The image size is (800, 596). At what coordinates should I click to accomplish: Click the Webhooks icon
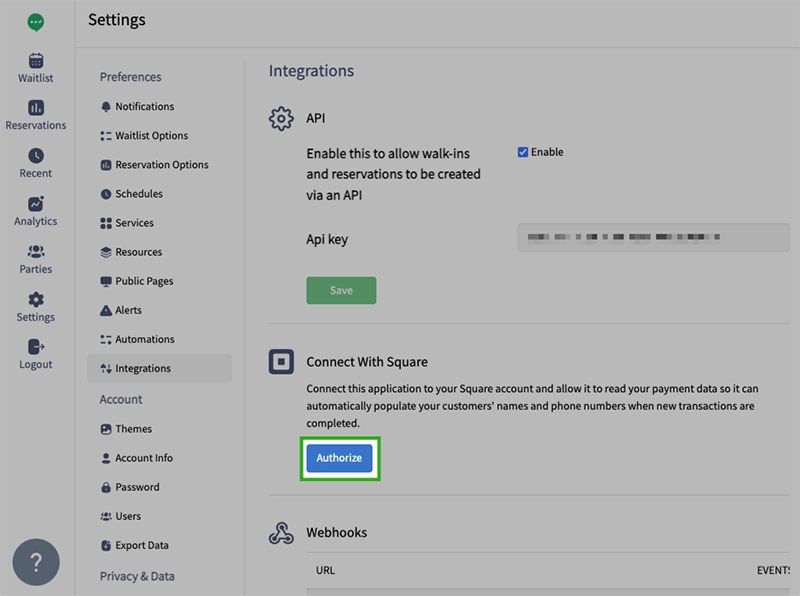[281, 532]
